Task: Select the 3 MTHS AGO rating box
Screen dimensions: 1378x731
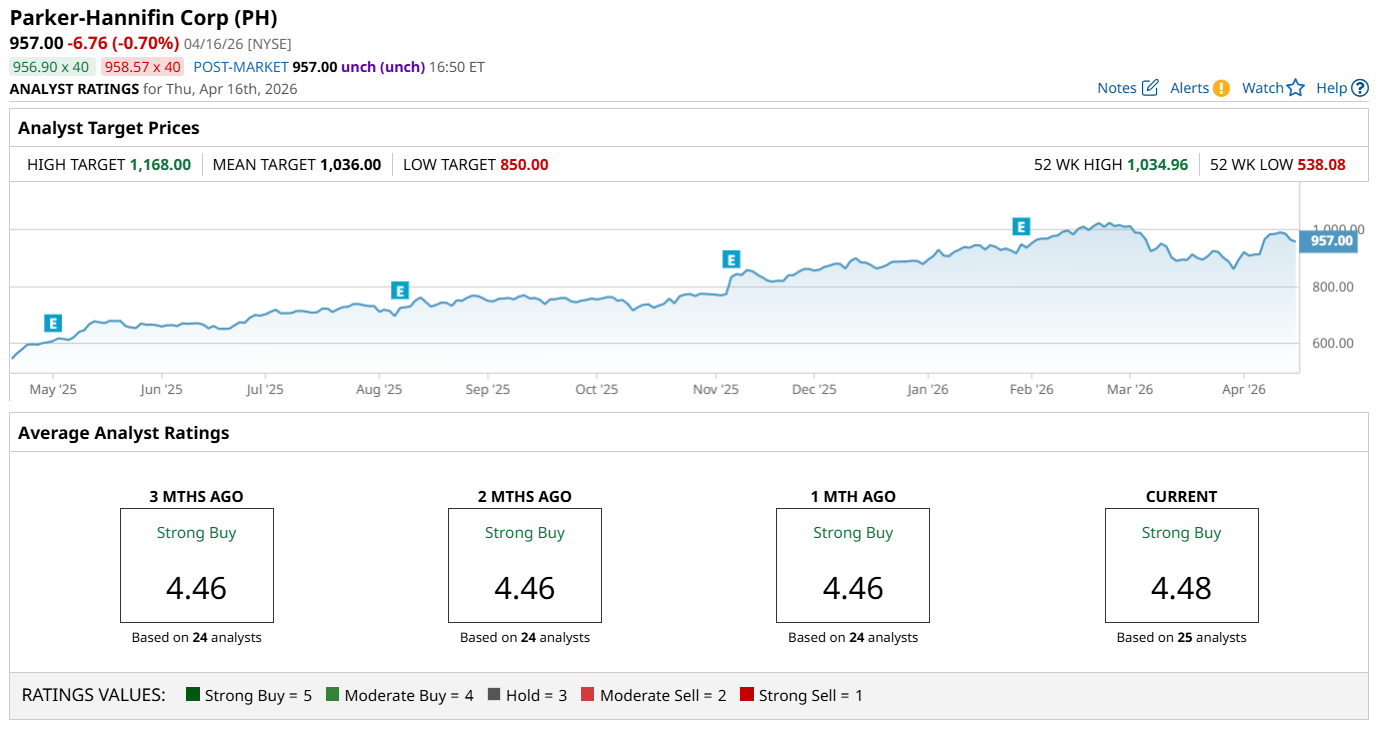Action: tap(197, 565)
